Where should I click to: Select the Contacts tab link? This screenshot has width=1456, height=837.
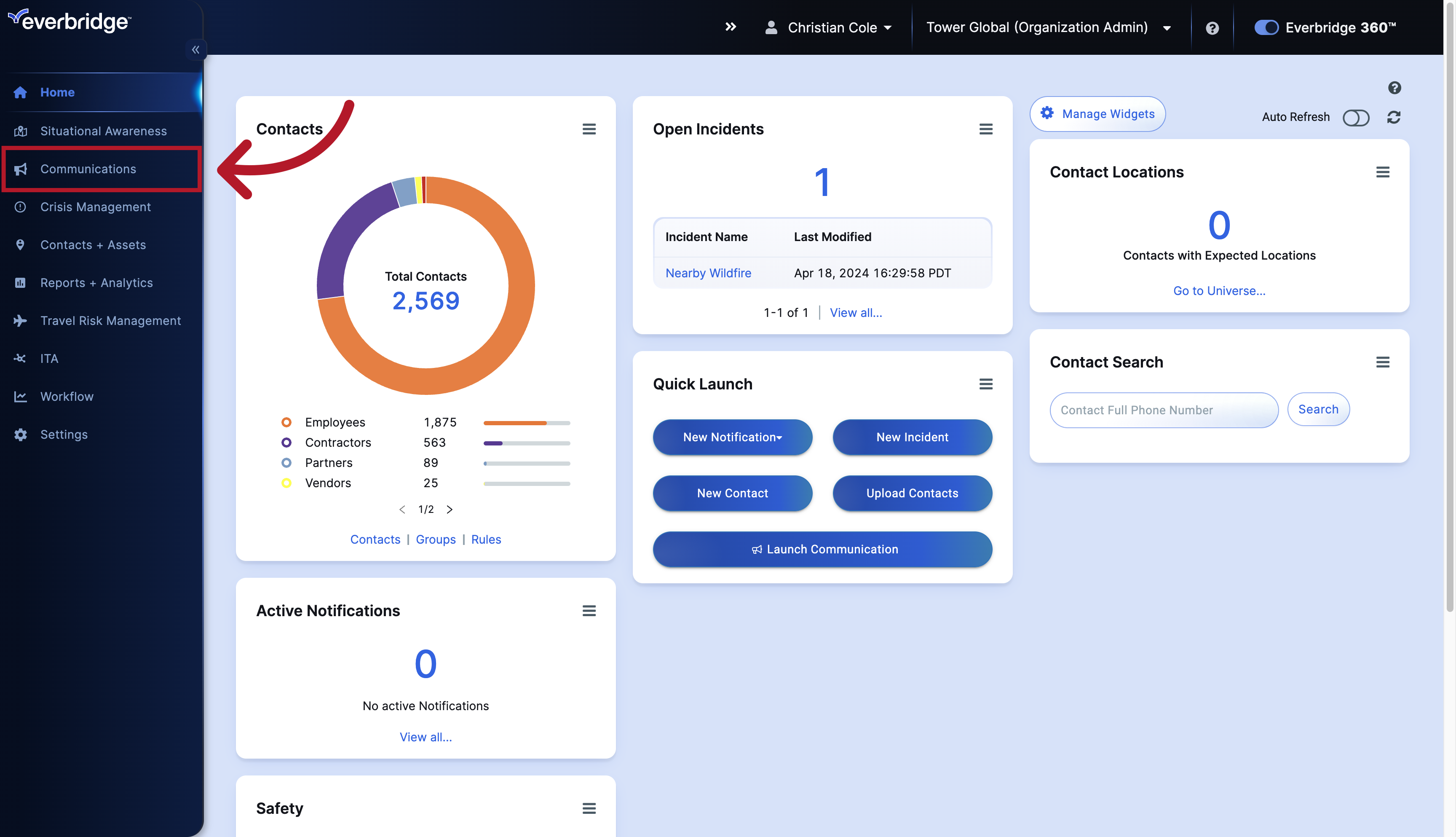pos(375,539)
